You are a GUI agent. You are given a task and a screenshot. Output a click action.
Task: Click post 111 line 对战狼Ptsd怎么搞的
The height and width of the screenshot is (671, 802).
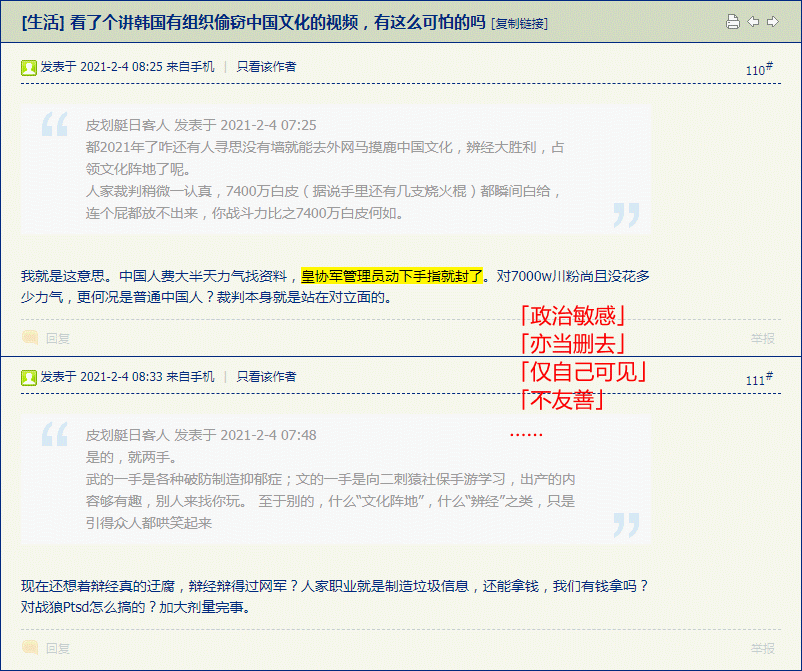(x=136, y=607)
